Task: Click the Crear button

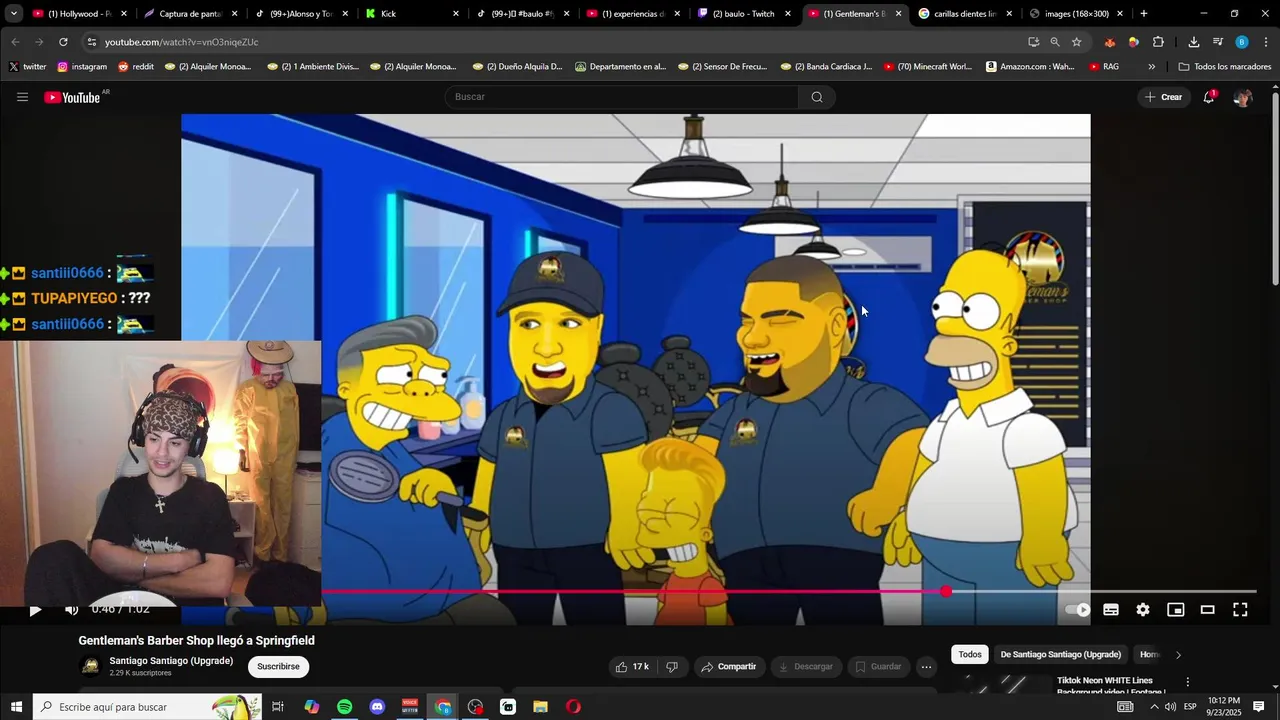Action: pos(1164,97)
